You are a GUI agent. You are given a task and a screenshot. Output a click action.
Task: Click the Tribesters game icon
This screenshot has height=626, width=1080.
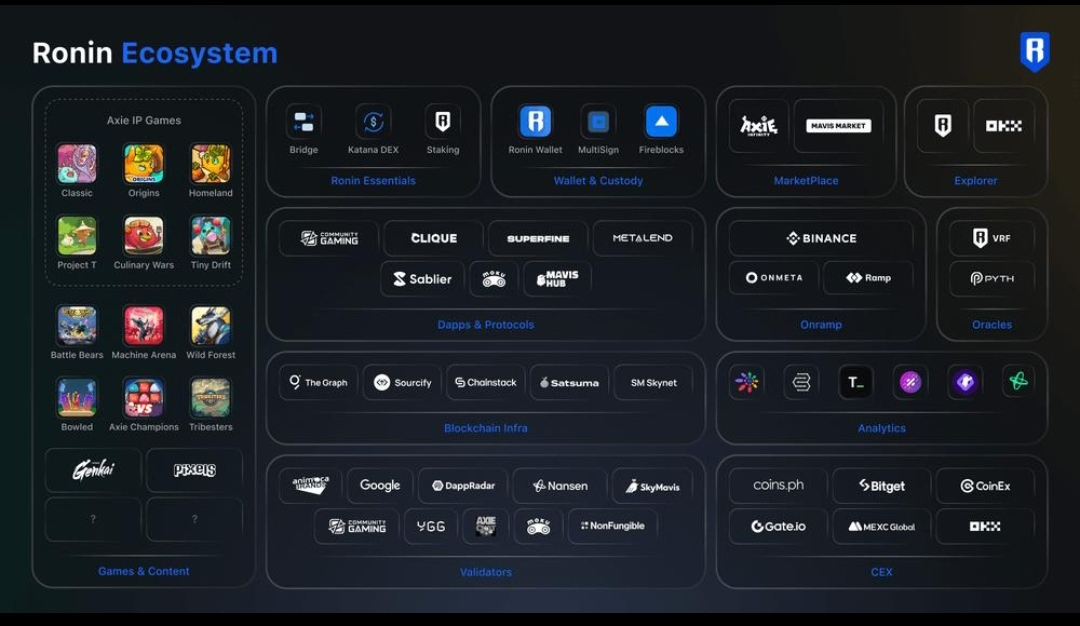[x=211, y=397]
